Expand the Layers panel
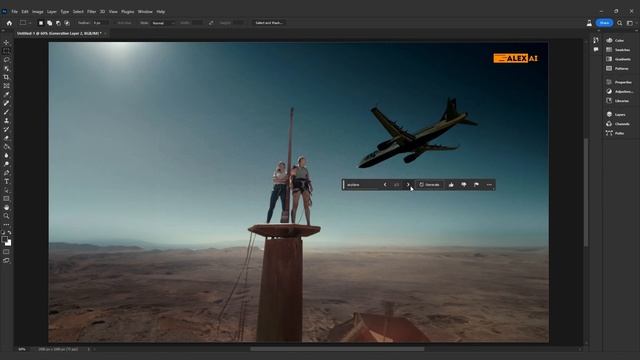This screenshot has height=360, width=640. 616,114
